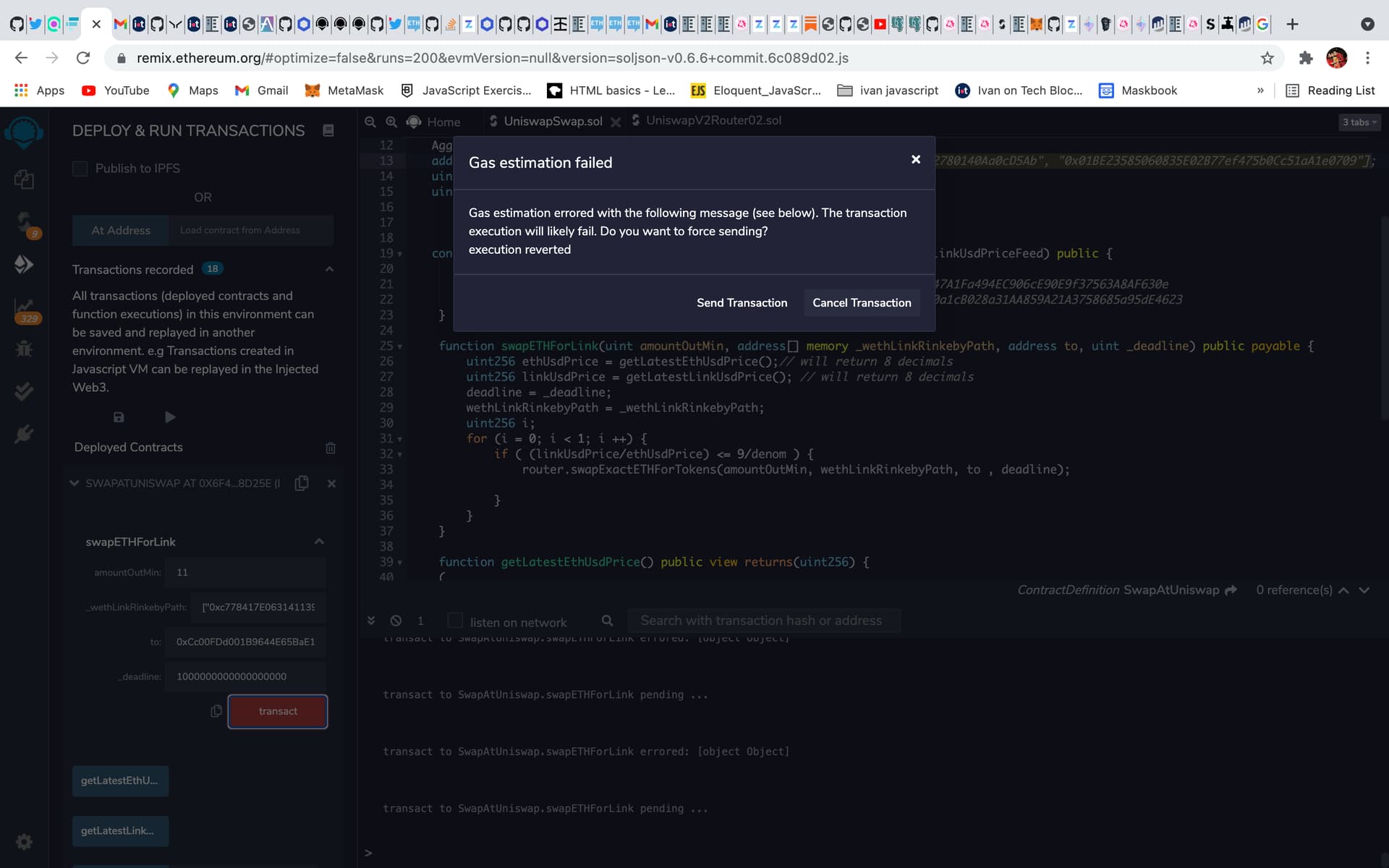Image resolution: width=1389 pixels, height=868 pixels.
Task: Click the Cancel Transaction button
Action: click(861, 302)
